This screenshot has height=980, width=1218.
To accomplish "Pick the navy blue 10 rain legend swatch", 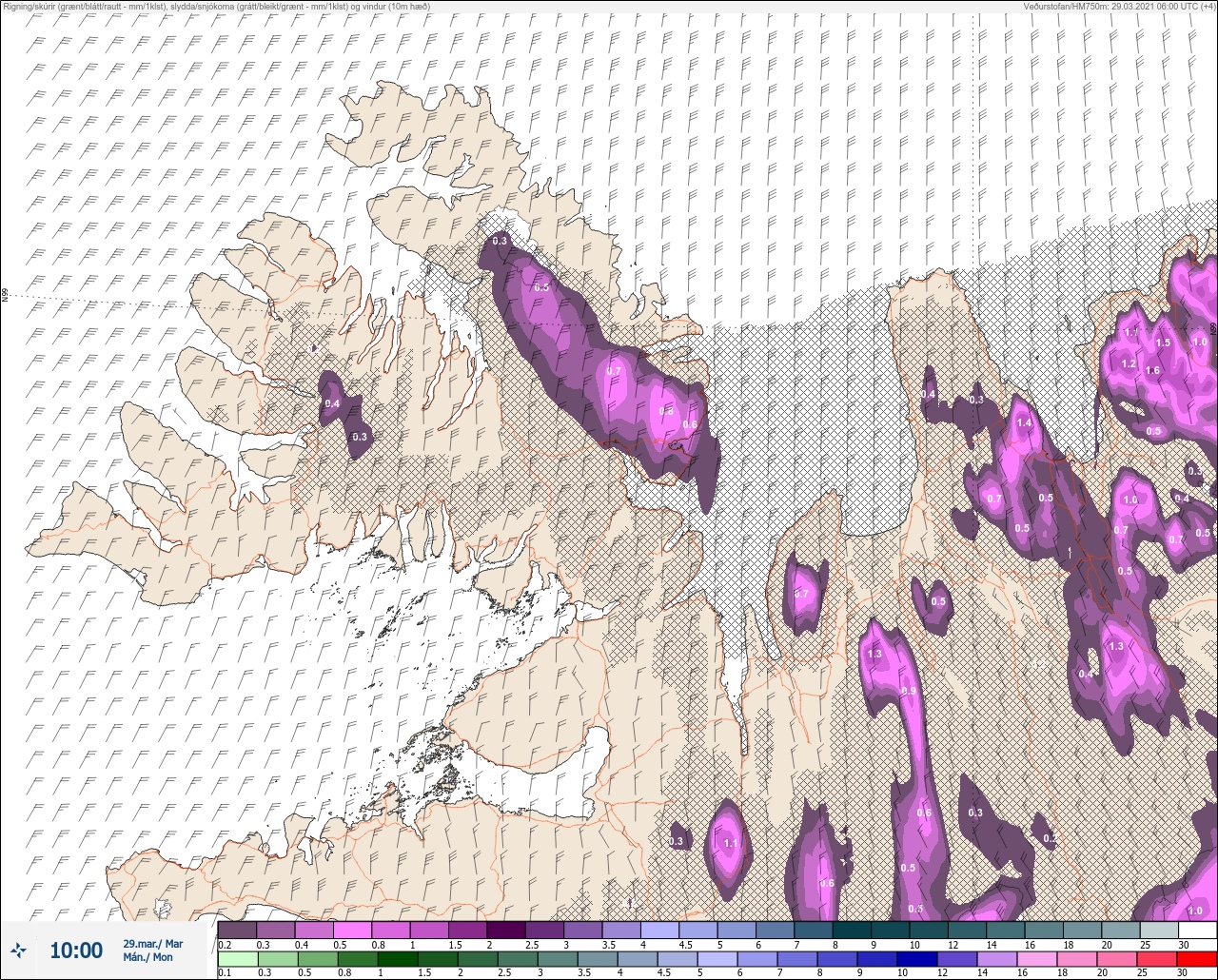I will click(917, 959).
